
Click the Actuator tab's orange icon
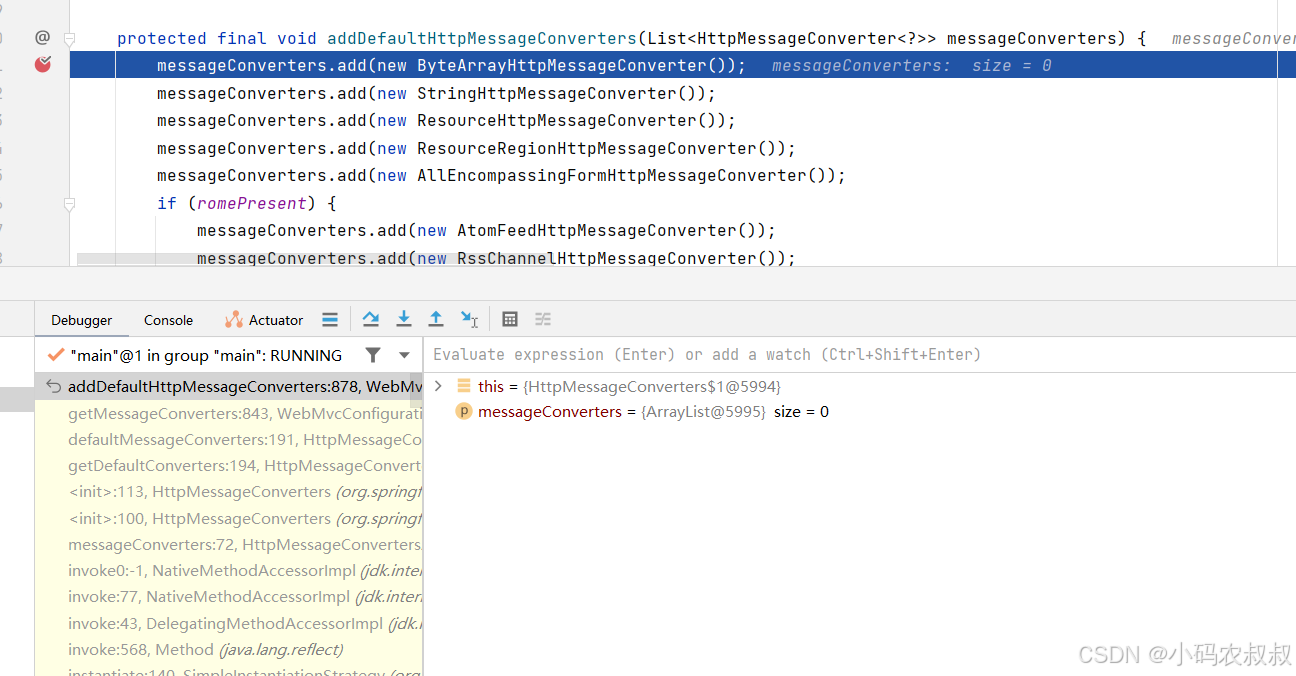[x=234, y=320]
